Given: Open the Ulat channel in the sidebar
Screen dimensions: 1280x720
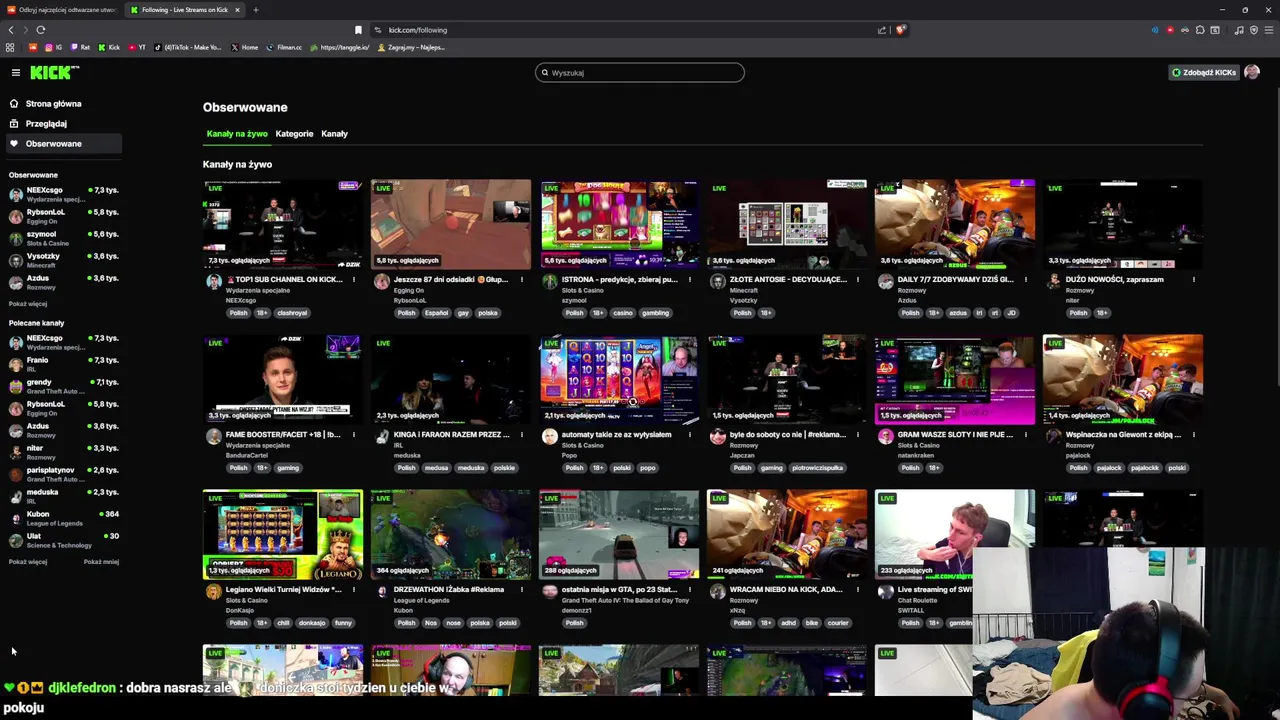Looking at the screenshot, I should click(x=62, y=540).
